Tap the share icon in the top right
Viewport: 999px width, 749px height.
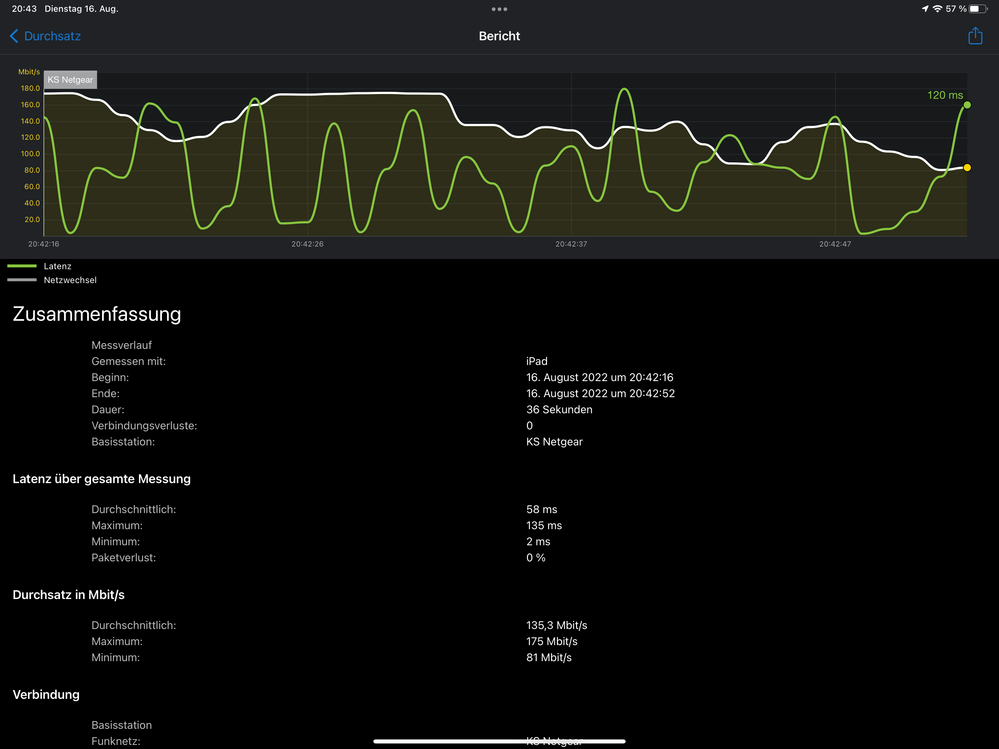975,36
